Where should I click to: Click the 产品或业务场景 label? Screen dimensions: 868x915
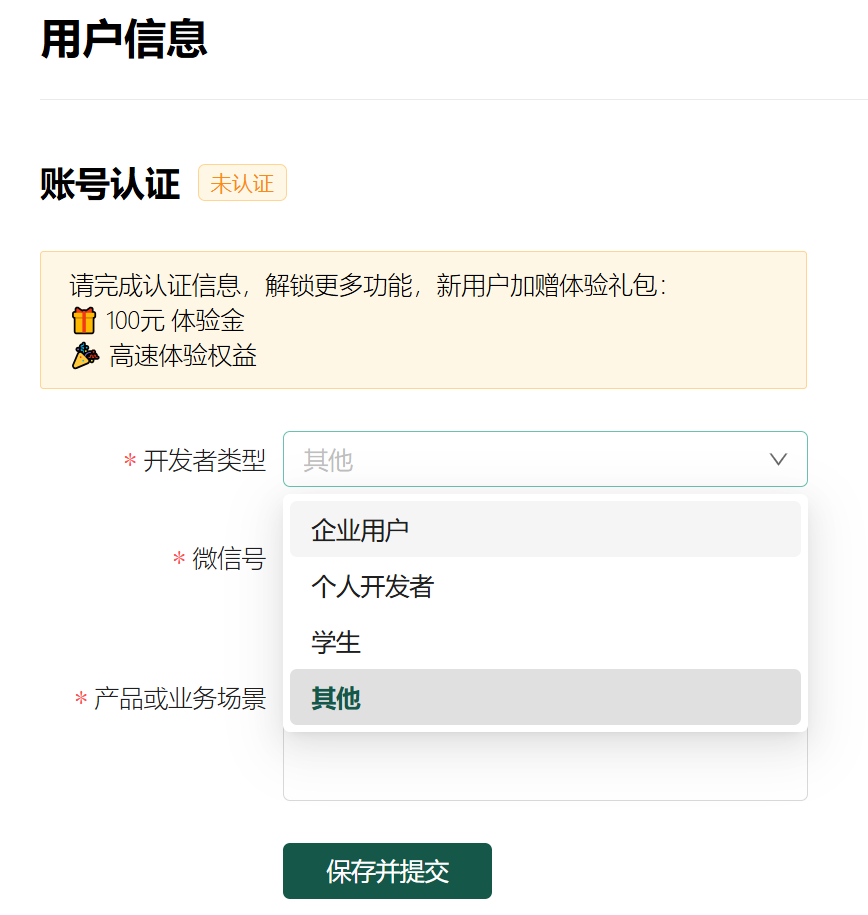point(180,698)
